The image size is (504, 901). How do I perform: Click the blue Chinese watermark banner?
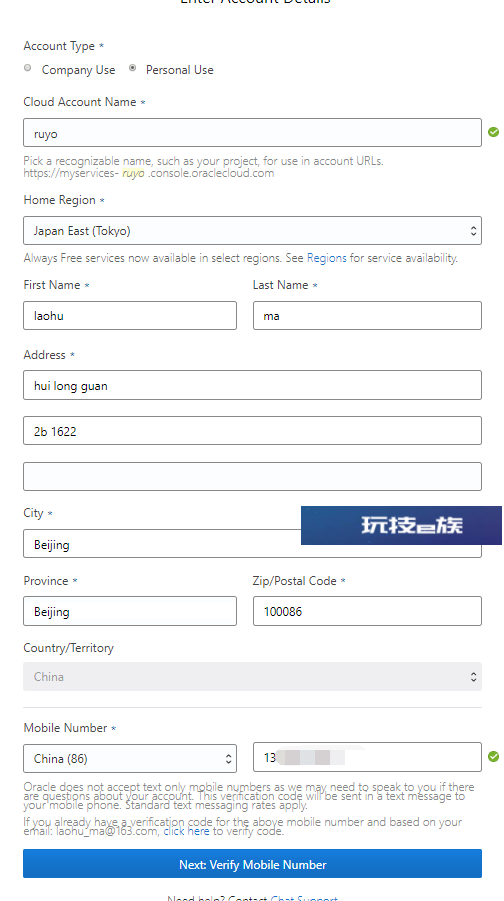(401, 525)
